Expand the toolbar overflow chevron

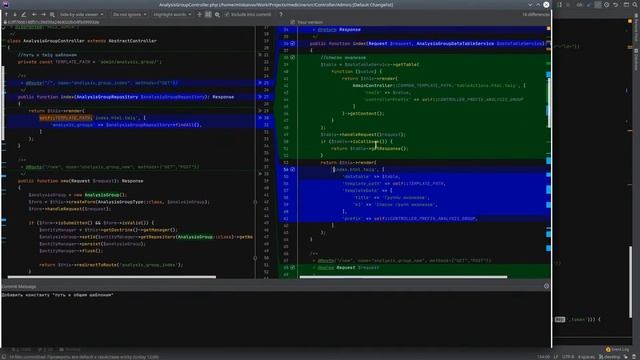point(281,14)
